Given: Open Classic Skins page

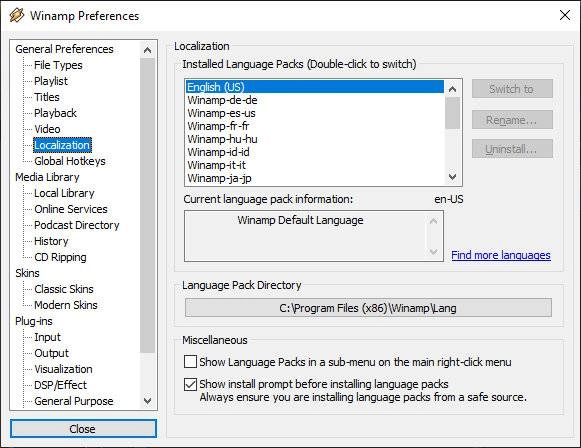Looking at the screenshot, I should coord(64,289).
